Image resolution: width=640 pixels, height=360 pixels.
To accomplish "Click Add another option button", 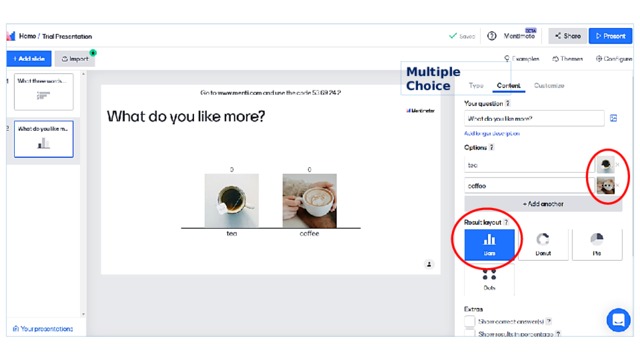I will pos(543,204).
